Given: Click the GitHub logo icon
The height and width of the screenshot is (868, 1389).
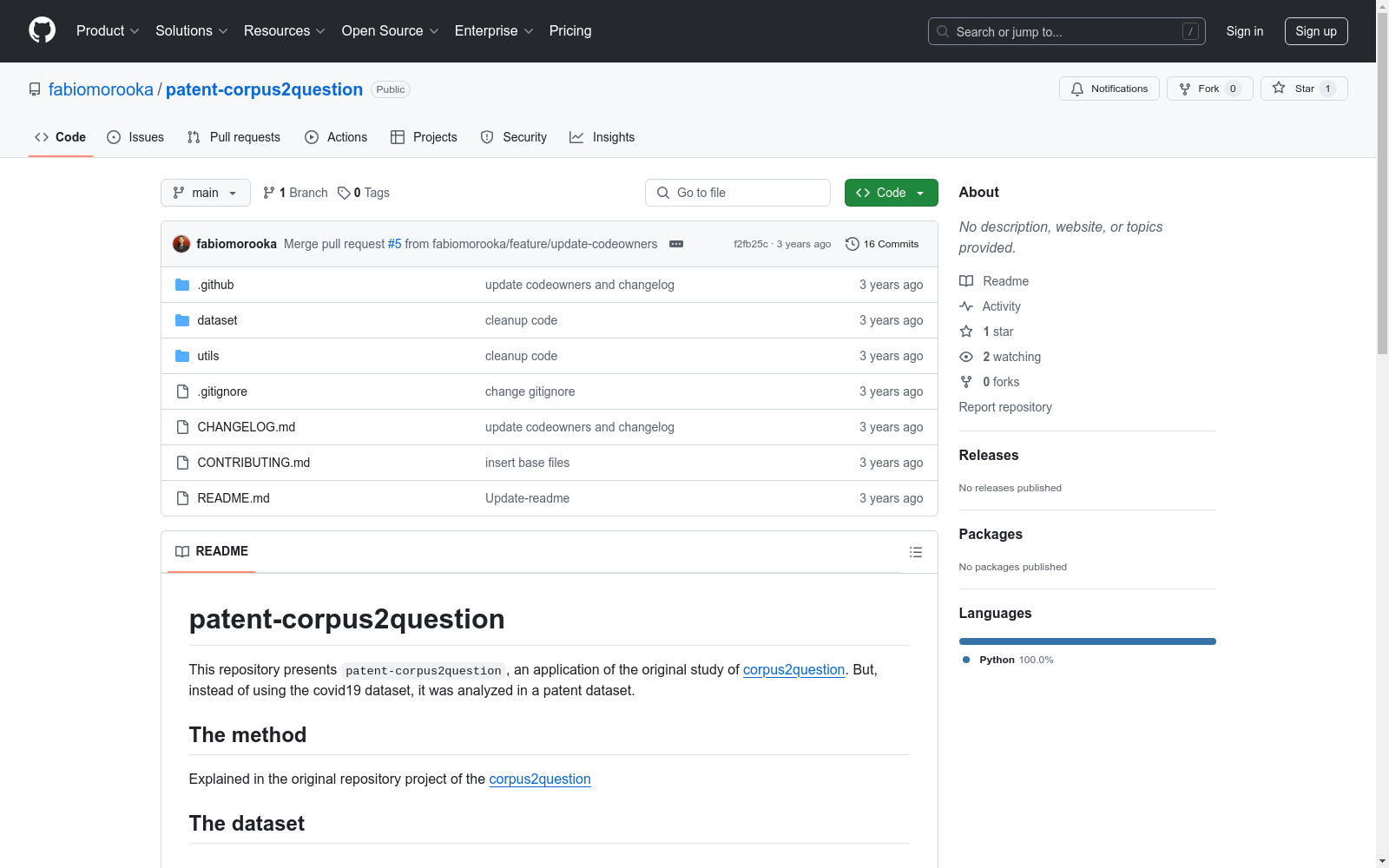Looking at the screenshot, I should 42,30.
